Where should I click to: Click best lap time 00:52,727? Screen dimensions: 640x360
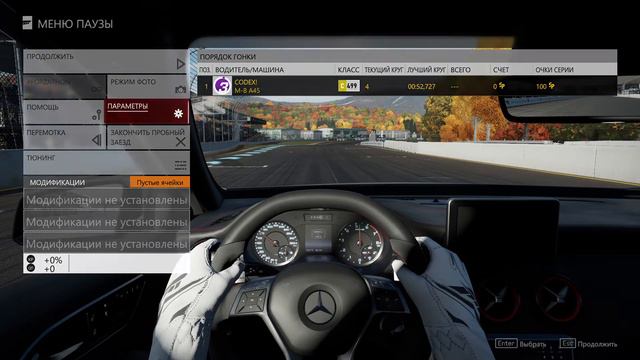pos(421,87)
